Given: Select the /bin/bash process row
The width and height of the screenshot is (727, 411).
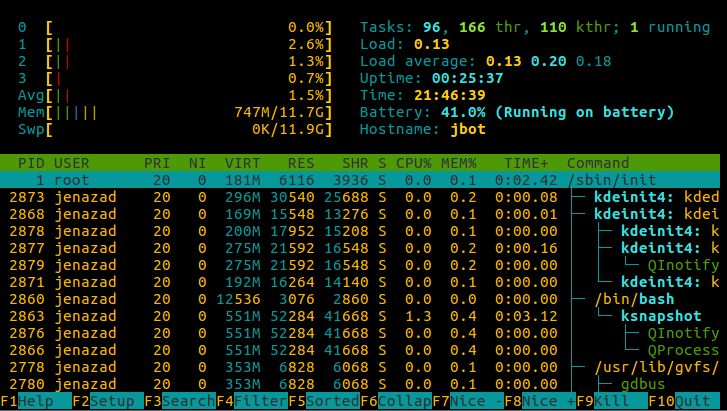Looking at the screenshot, I should (x=360, y=299).
